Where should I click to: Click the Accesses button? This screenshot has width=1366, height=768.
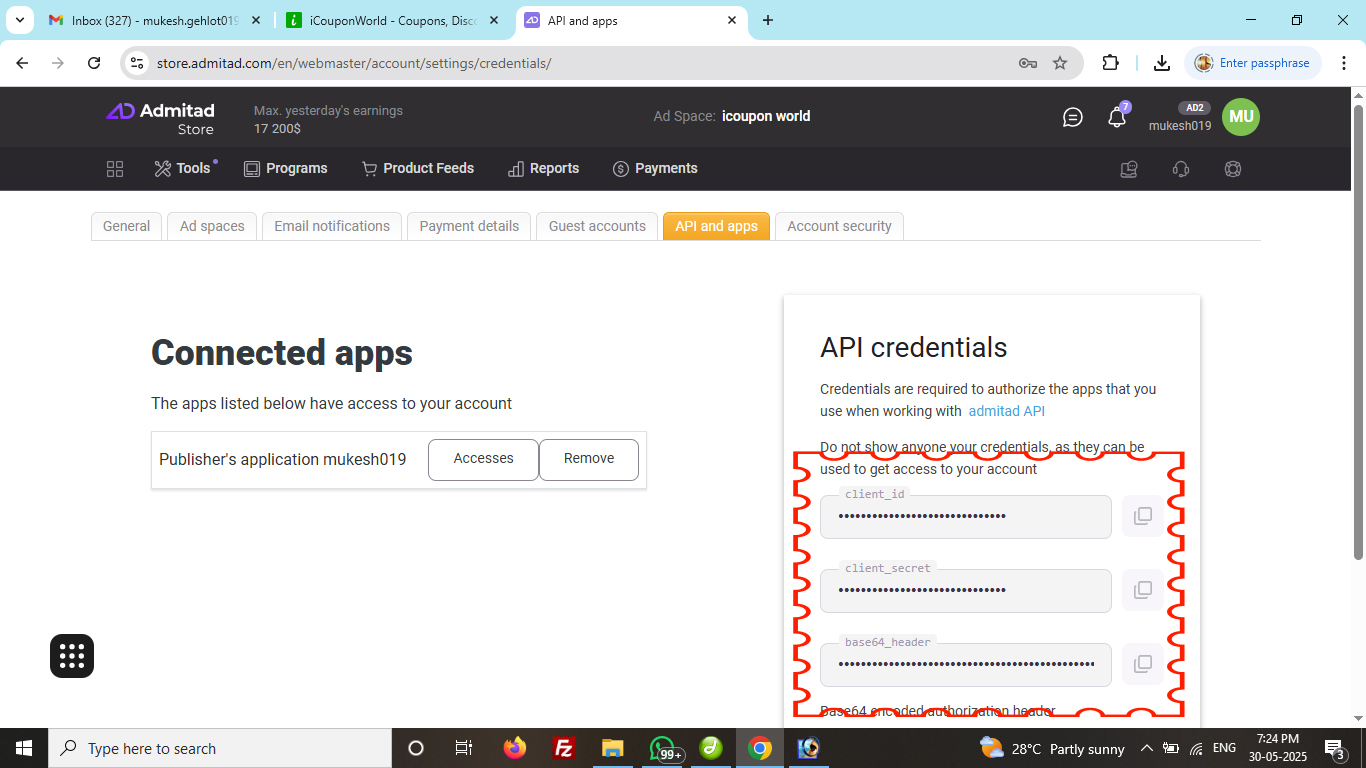[483, 459]
